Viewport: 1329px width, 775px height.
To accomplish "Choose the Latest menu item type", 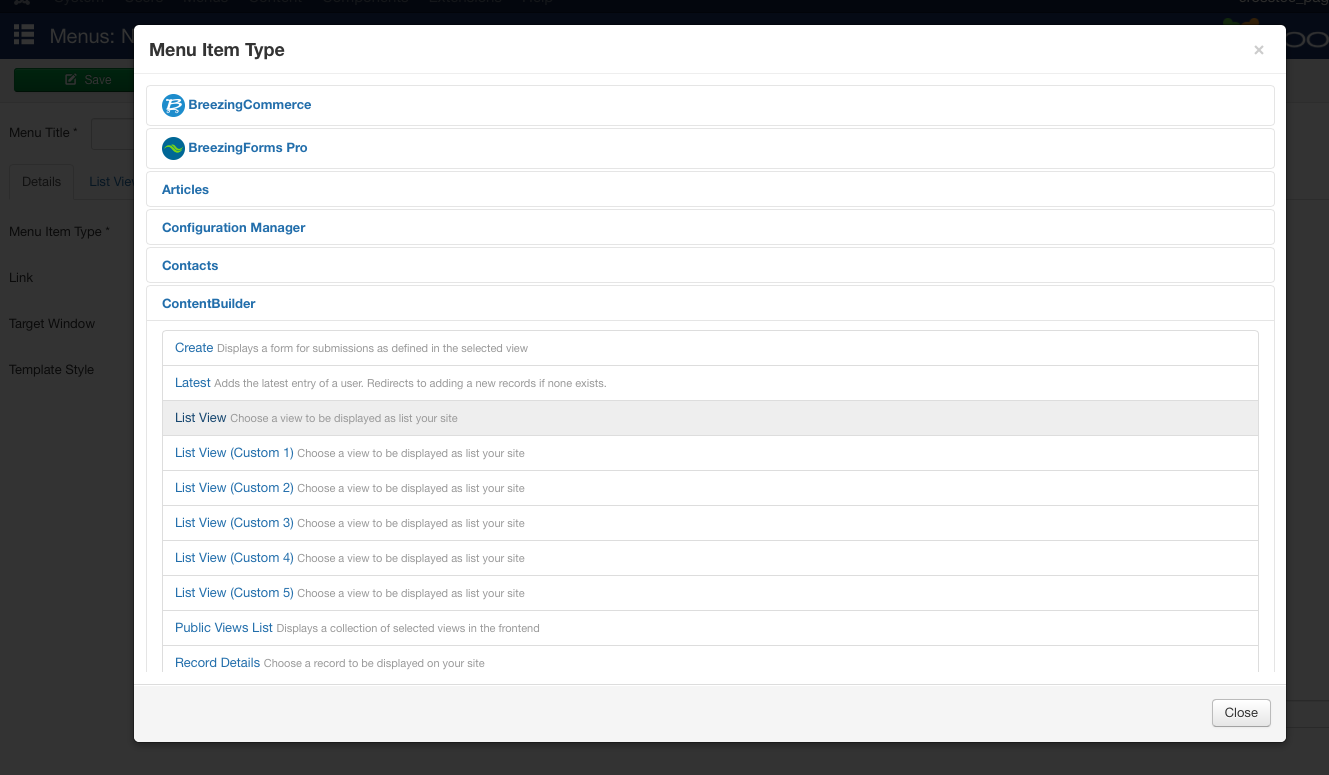I will (x=710, y=383).
